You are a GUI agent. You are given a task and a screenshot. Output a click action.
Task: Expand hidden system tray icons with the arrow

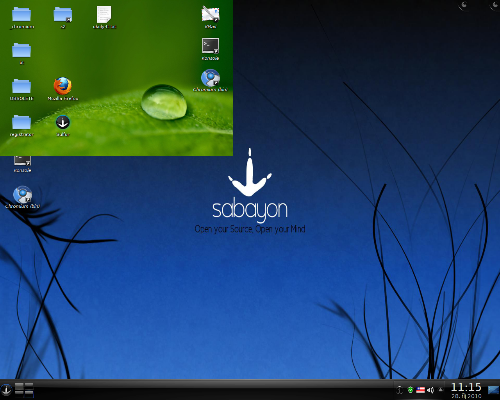point(441,389)
